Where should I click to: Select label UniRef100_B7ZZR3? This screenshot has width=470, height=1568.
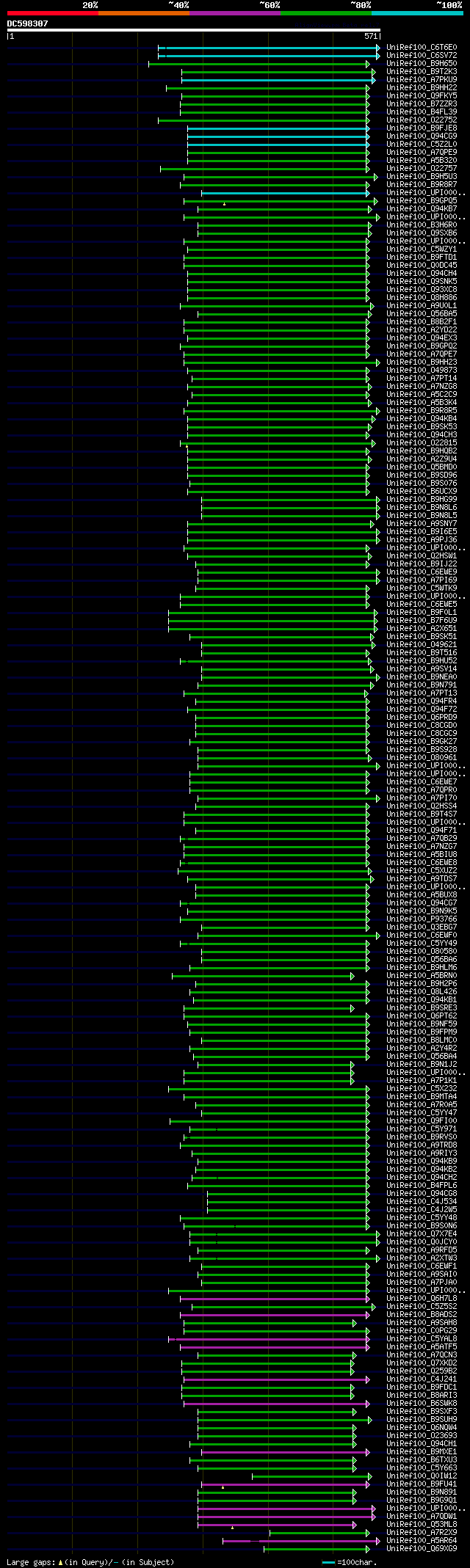pyautogui.click(x=422, y=104)
